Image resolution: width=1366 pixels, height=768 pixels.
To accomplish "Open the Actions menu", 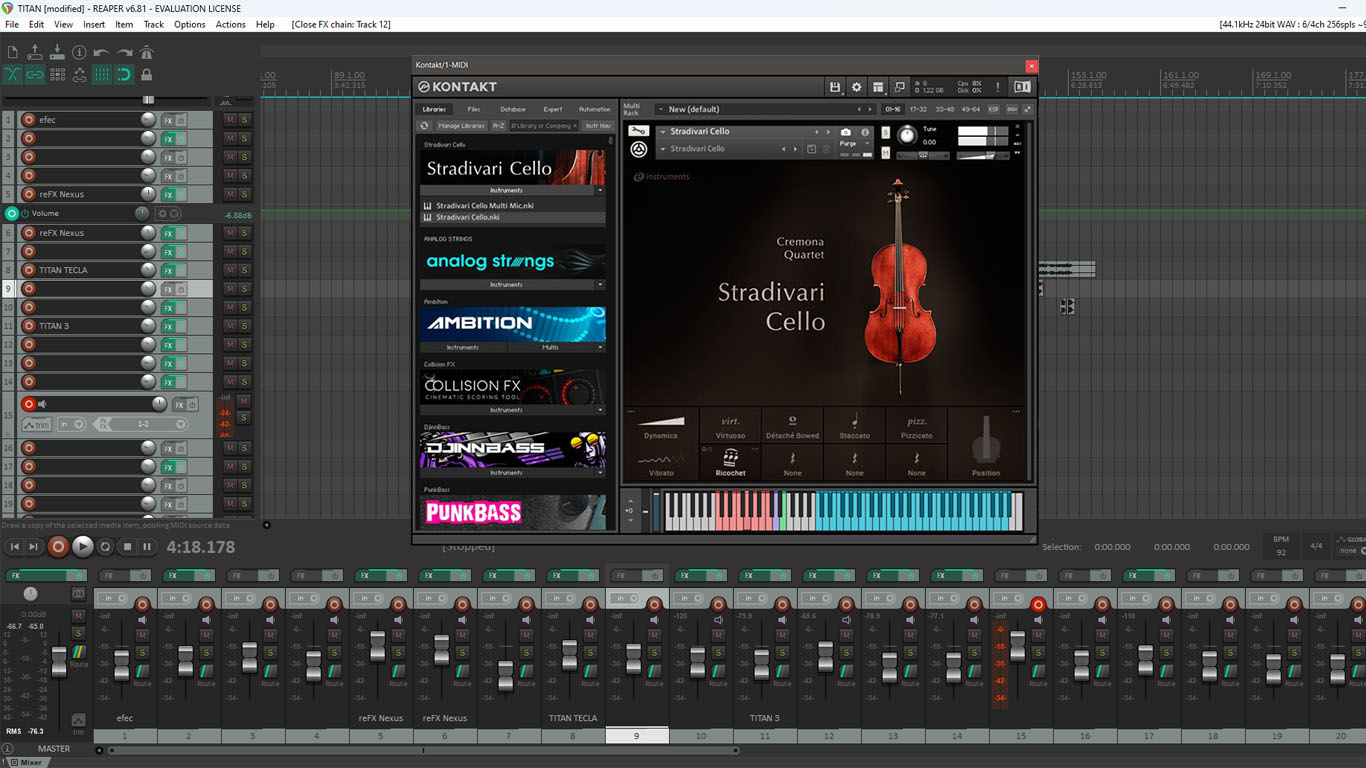I will click(230, 24).
